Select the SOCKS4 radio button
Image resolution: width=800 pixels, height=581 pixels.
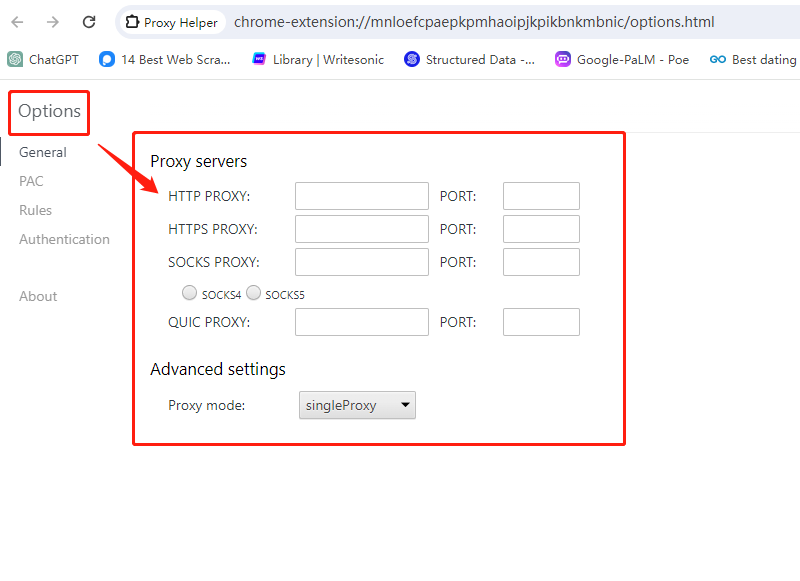[189, 293]
